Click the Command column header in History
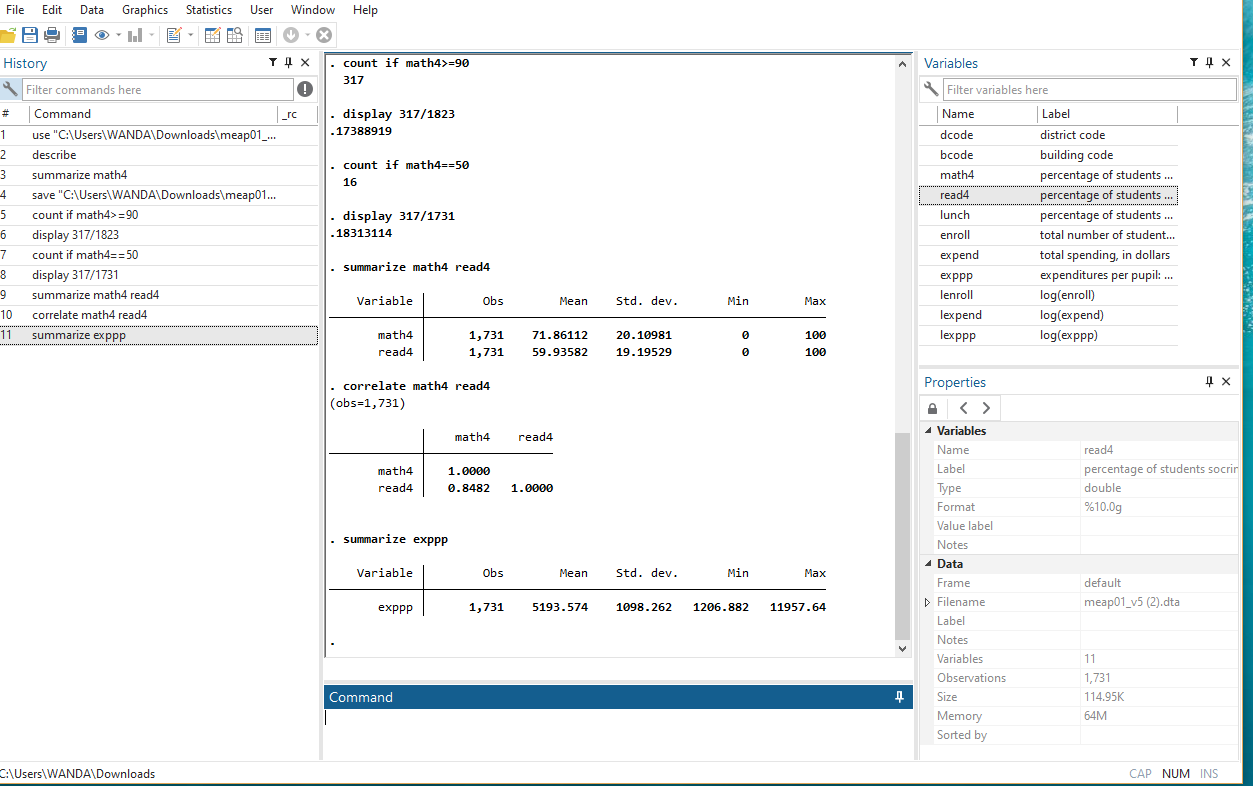This screenshot has height=786, width=1253. tap(153, 114)
